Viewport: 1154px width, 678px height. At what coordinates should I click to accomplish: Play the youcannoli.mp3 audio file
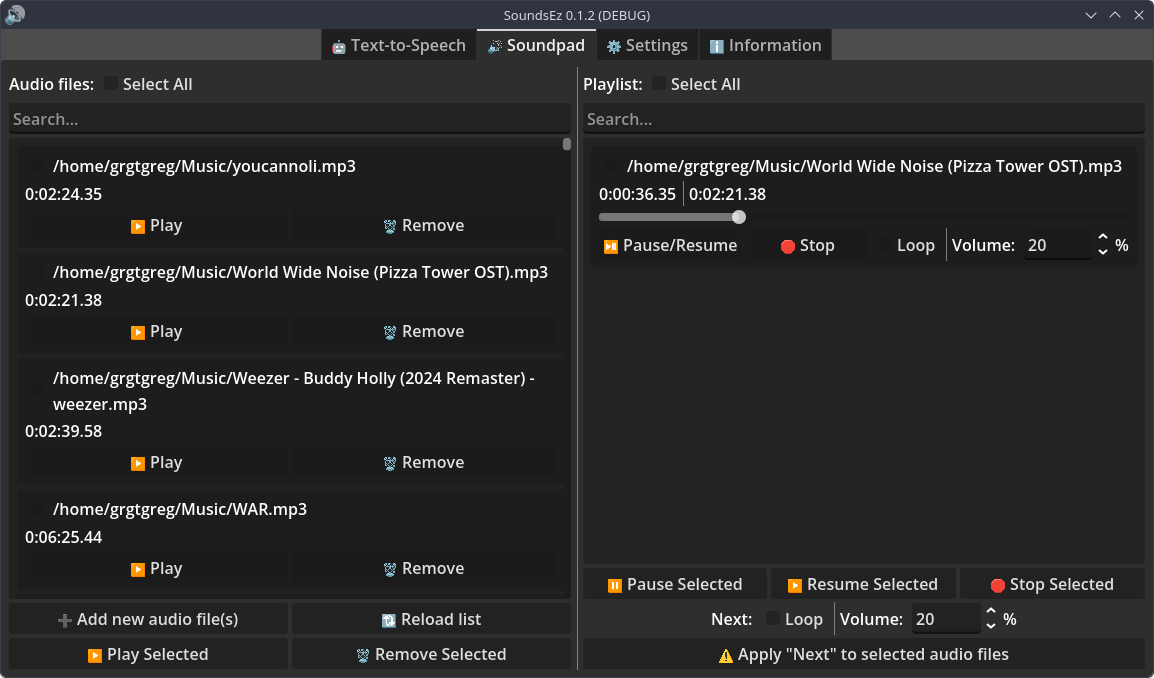[x=156, y=226]
